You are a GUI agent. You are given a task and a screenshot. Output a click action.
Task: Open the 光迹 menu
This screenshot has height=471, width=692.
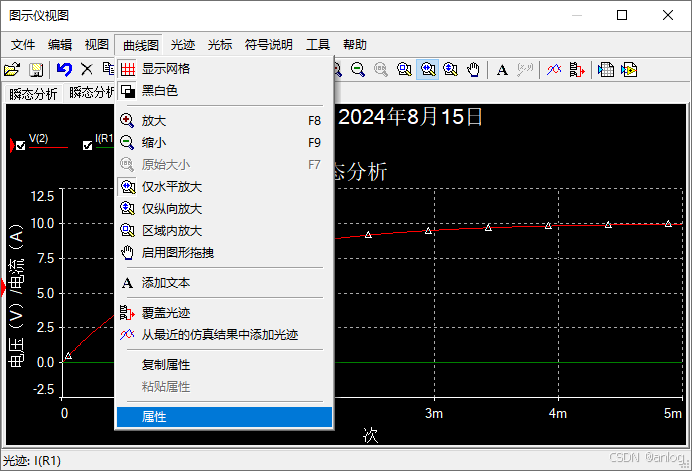pos(183,45)
